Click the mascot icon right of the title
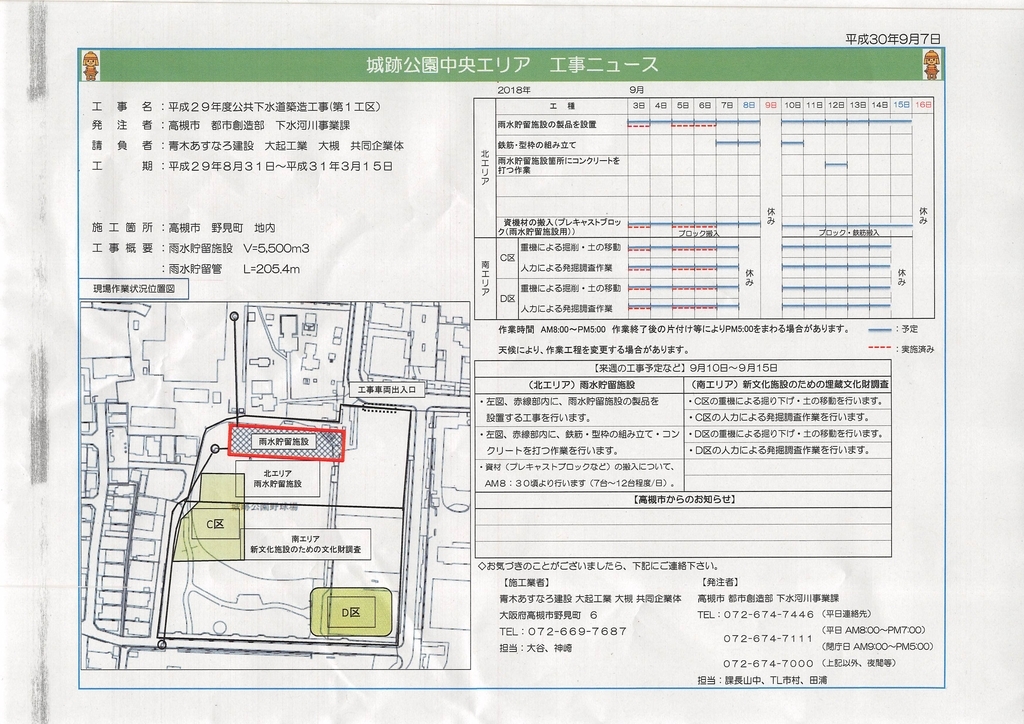This screenshot has width=1024, height=724. [931, 65]
